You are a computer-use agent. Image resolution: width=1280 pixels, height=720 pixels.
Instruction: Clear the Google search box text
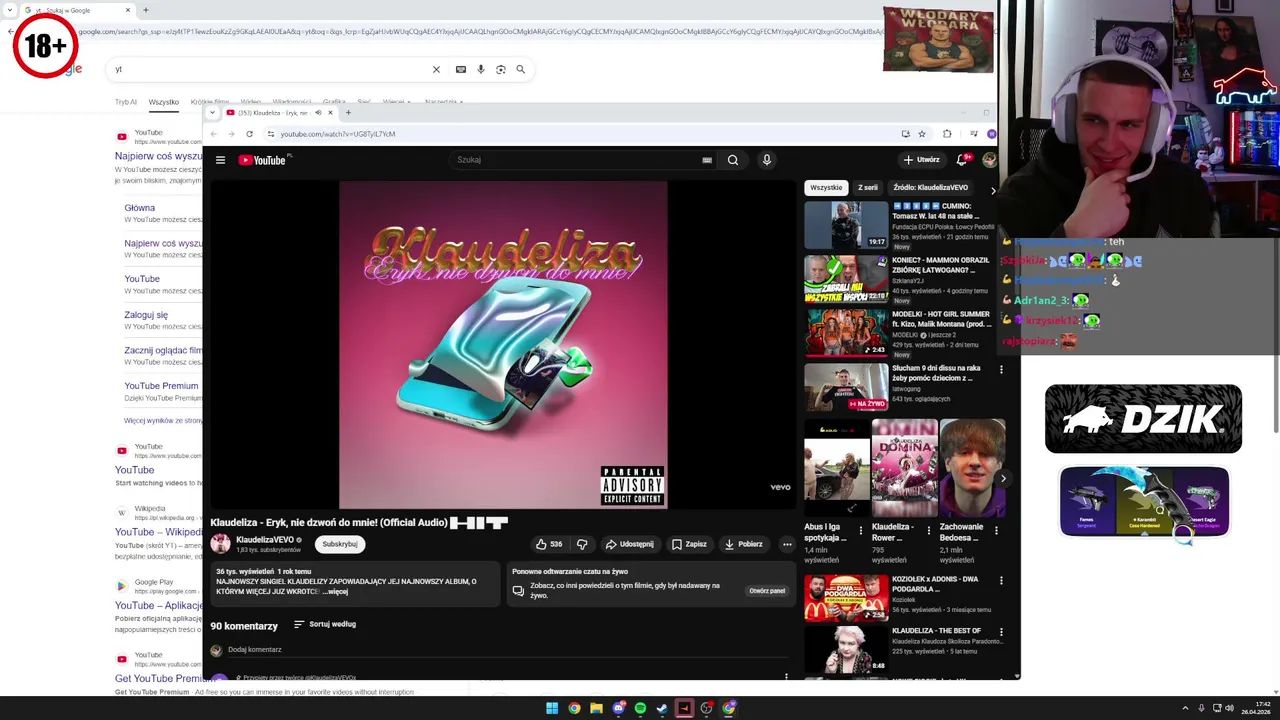tap(436, 69)
